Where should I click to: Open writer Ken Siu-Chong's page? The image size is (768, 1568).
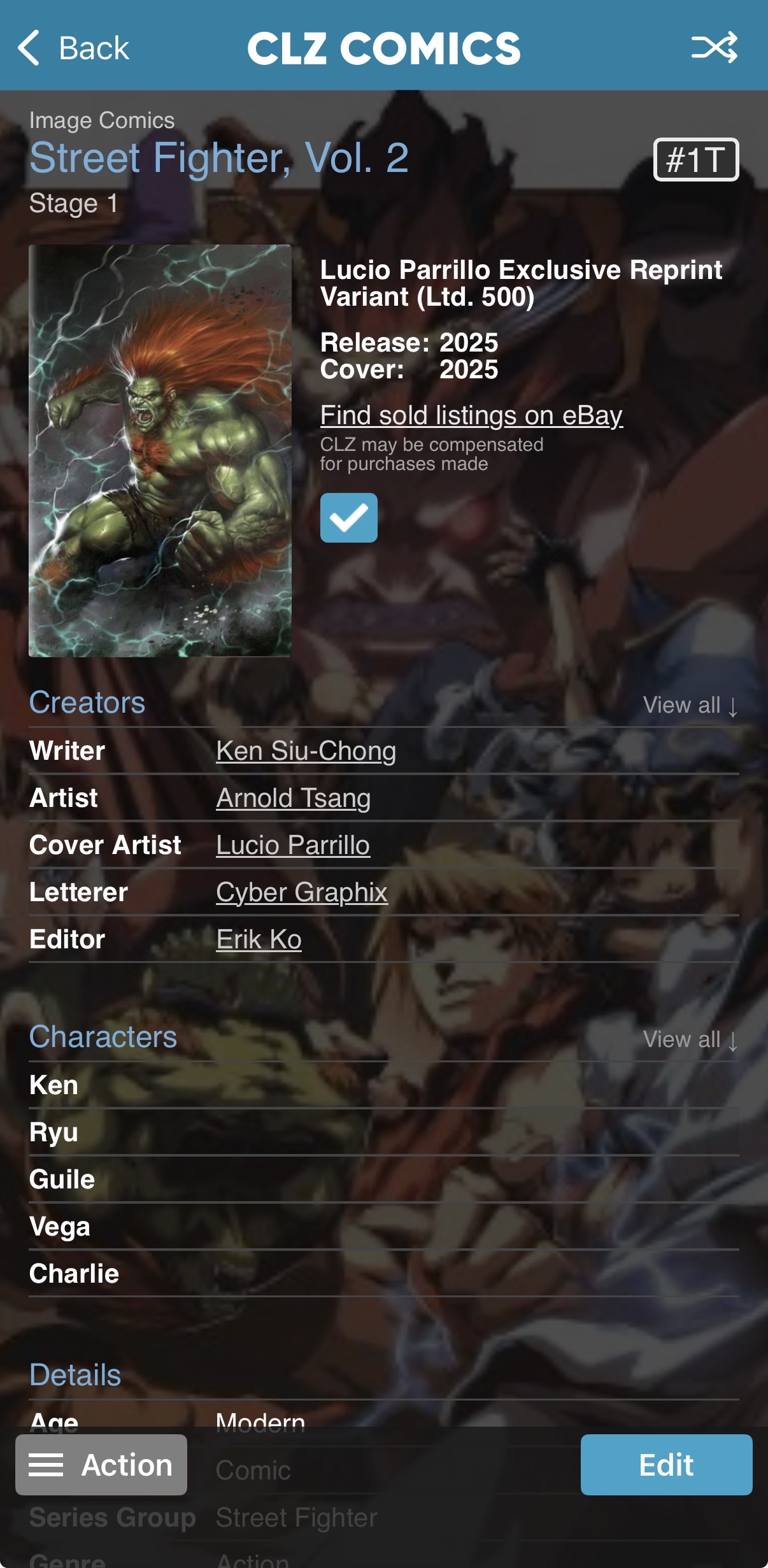[306, 751]
